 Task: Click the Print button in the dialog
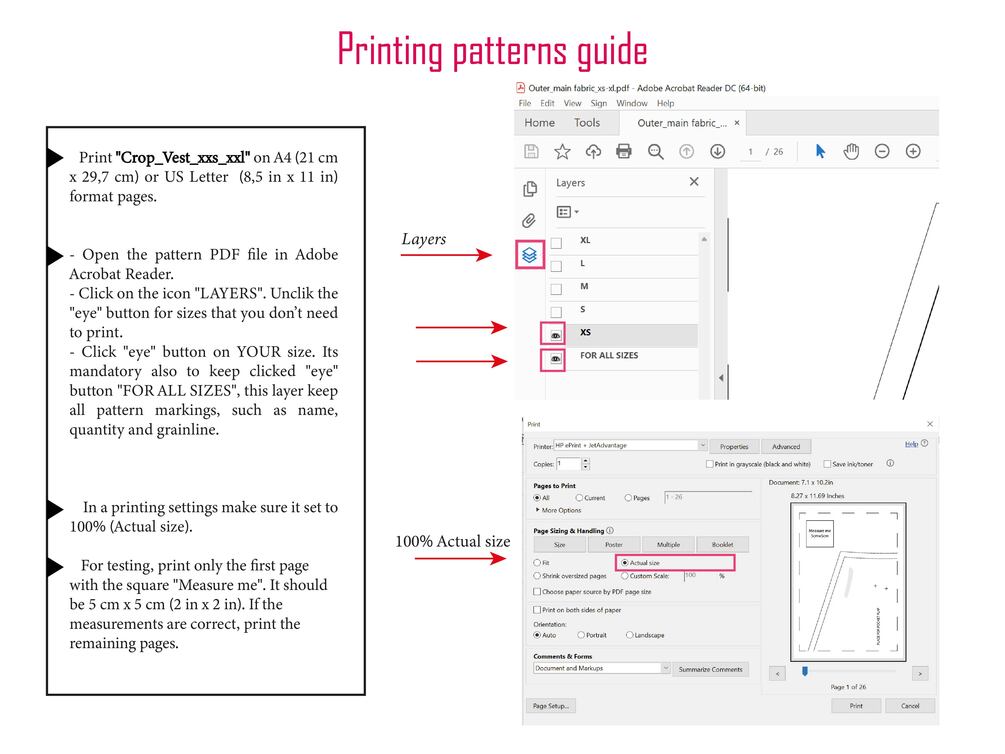856,706
